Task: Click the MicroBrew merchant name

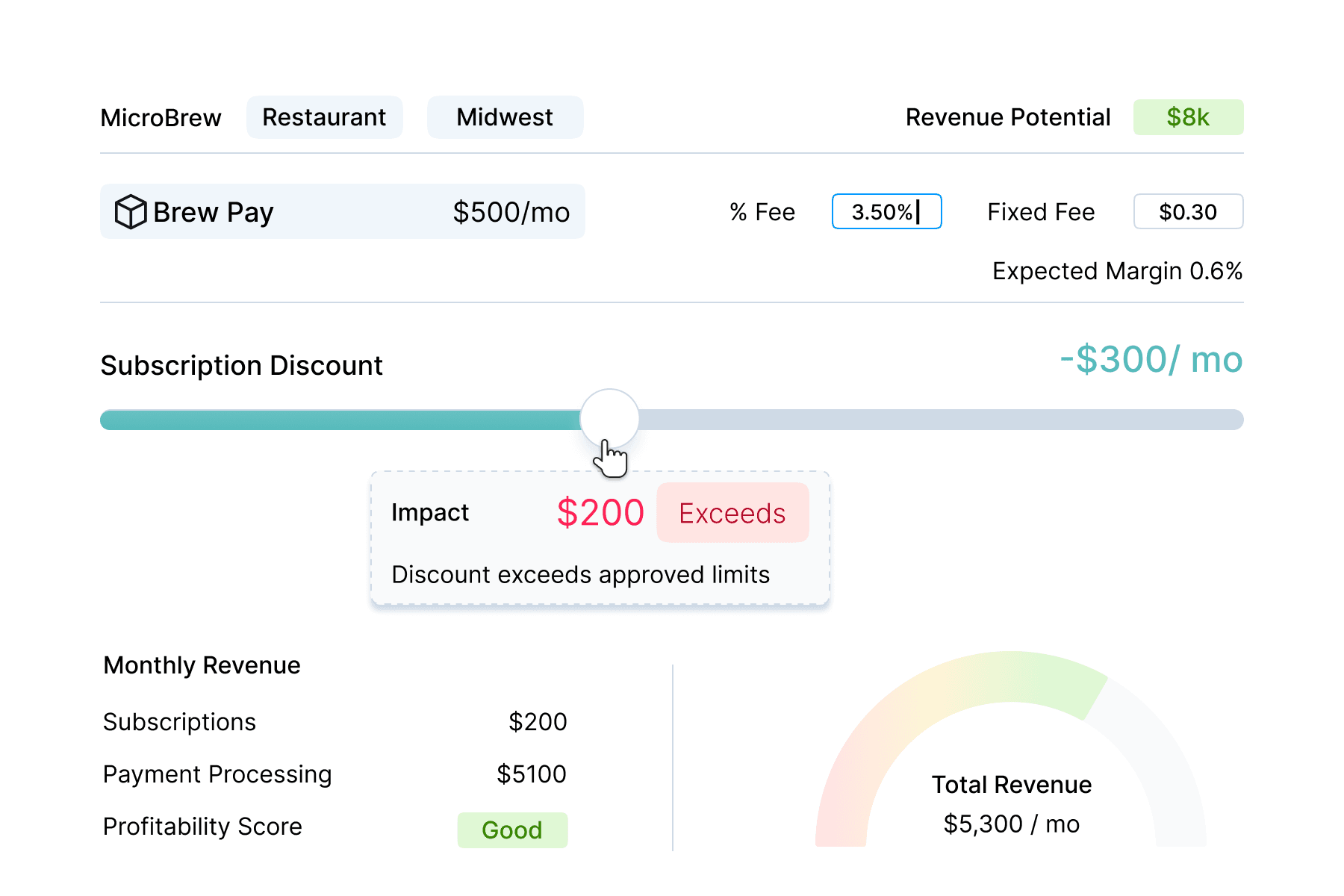Action: tap(161, 118)
